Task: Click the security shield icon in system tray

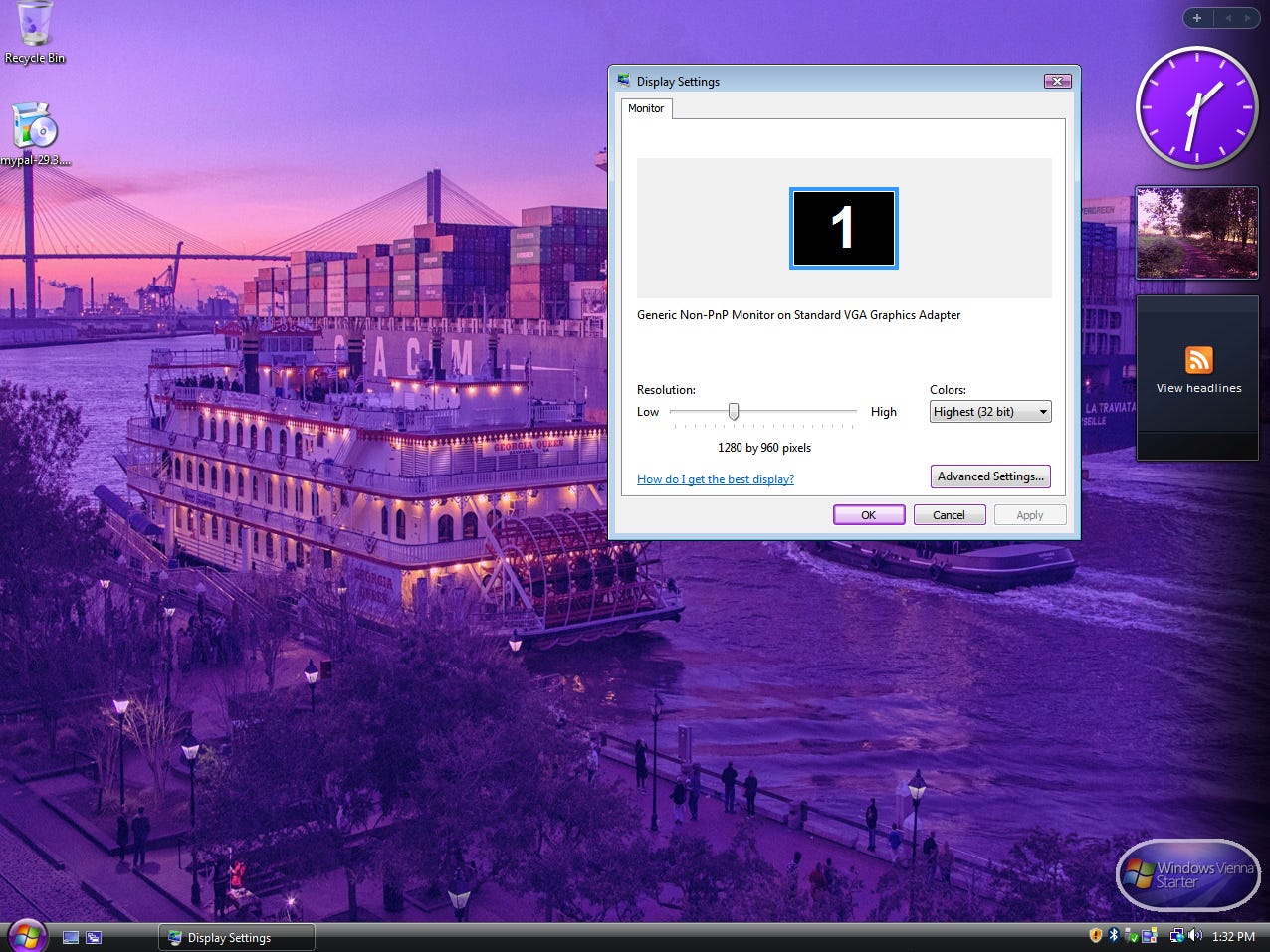Action: tap(1095, 936)
